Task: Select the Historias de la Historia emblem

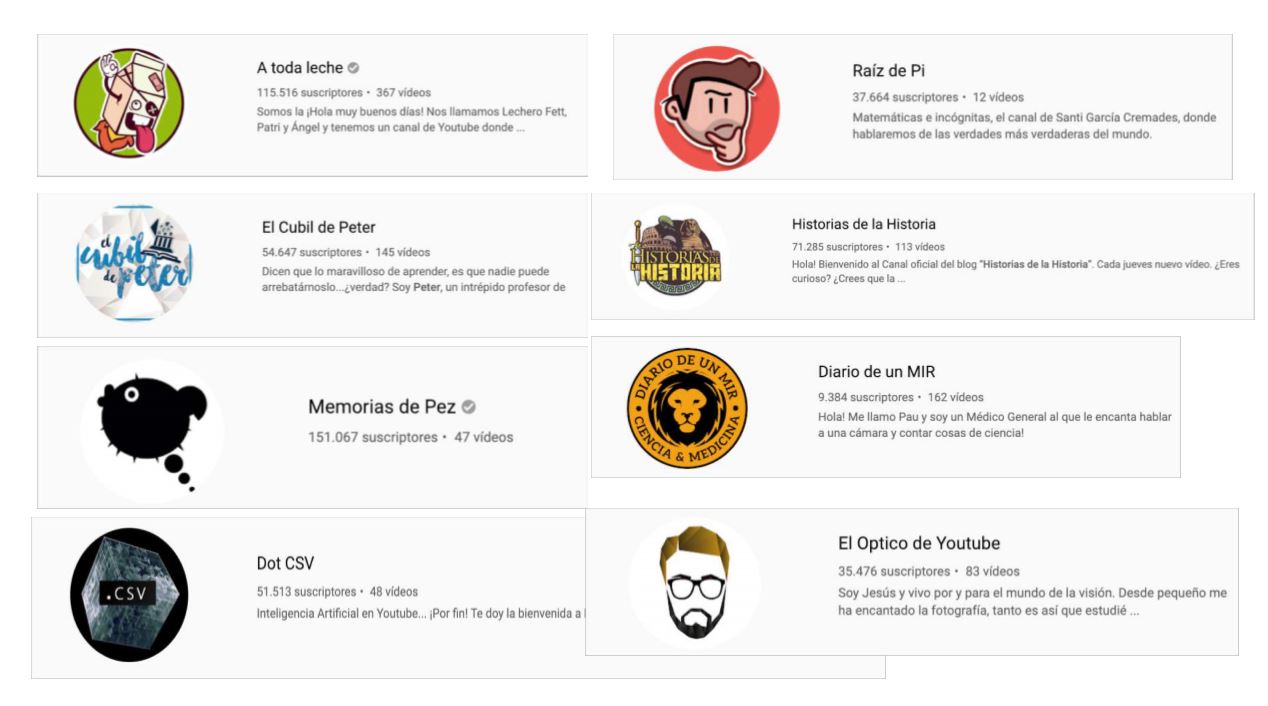Action: [675, 257]
